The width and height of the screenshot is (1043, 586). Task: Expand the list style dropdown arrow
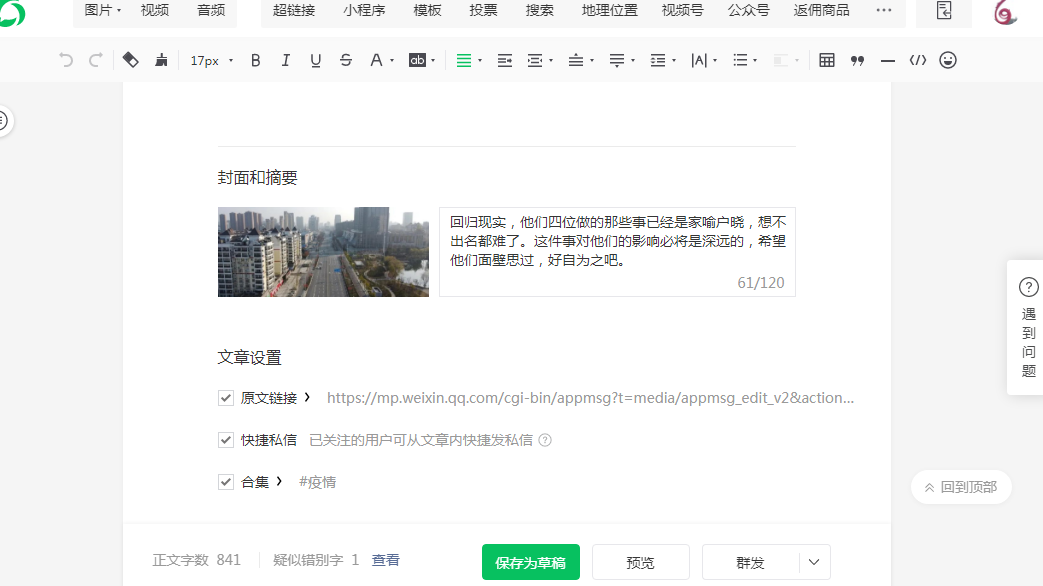tap(755, 61)
